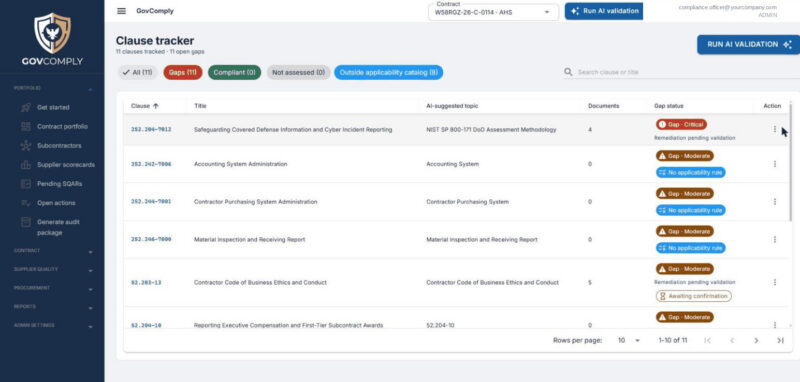The width and height of the screenshot is (800, 382).
Task: Click the Get started rocket icon
Action: click(x=26, y=108)
